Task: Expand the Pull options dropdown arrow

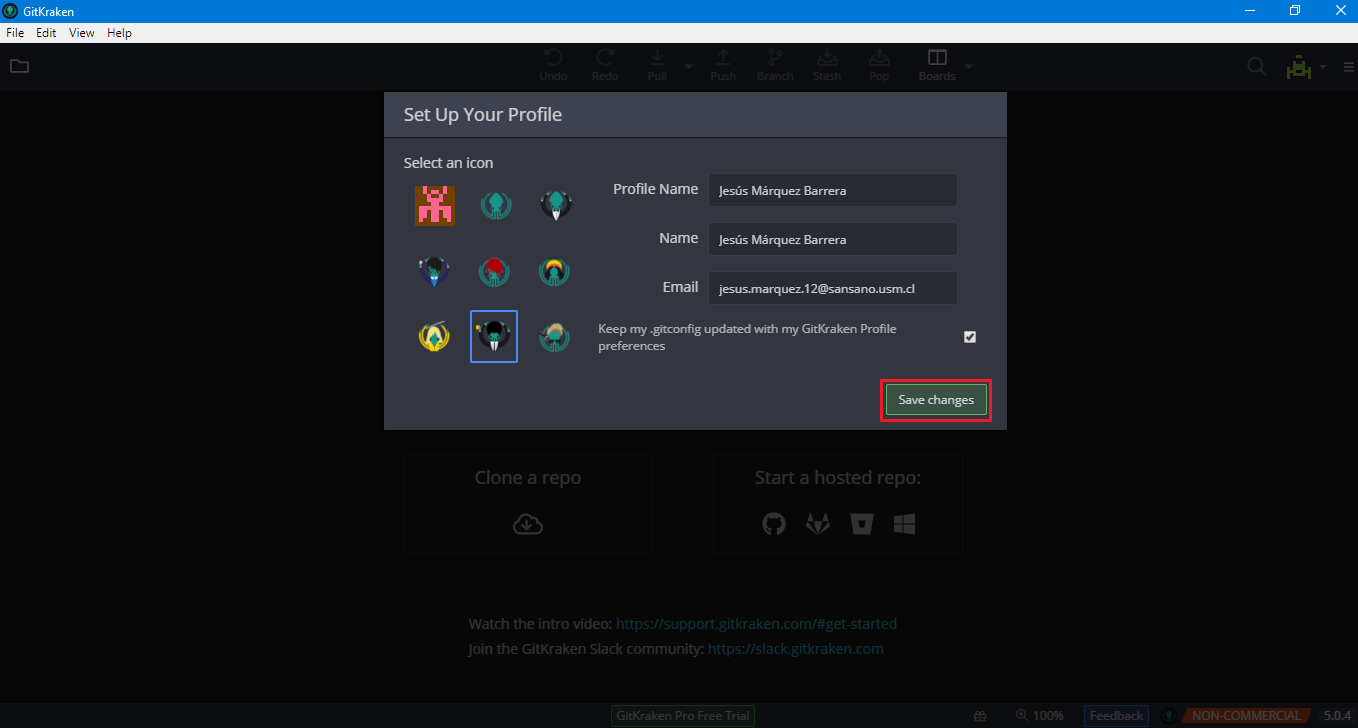Action: point(688,67)
